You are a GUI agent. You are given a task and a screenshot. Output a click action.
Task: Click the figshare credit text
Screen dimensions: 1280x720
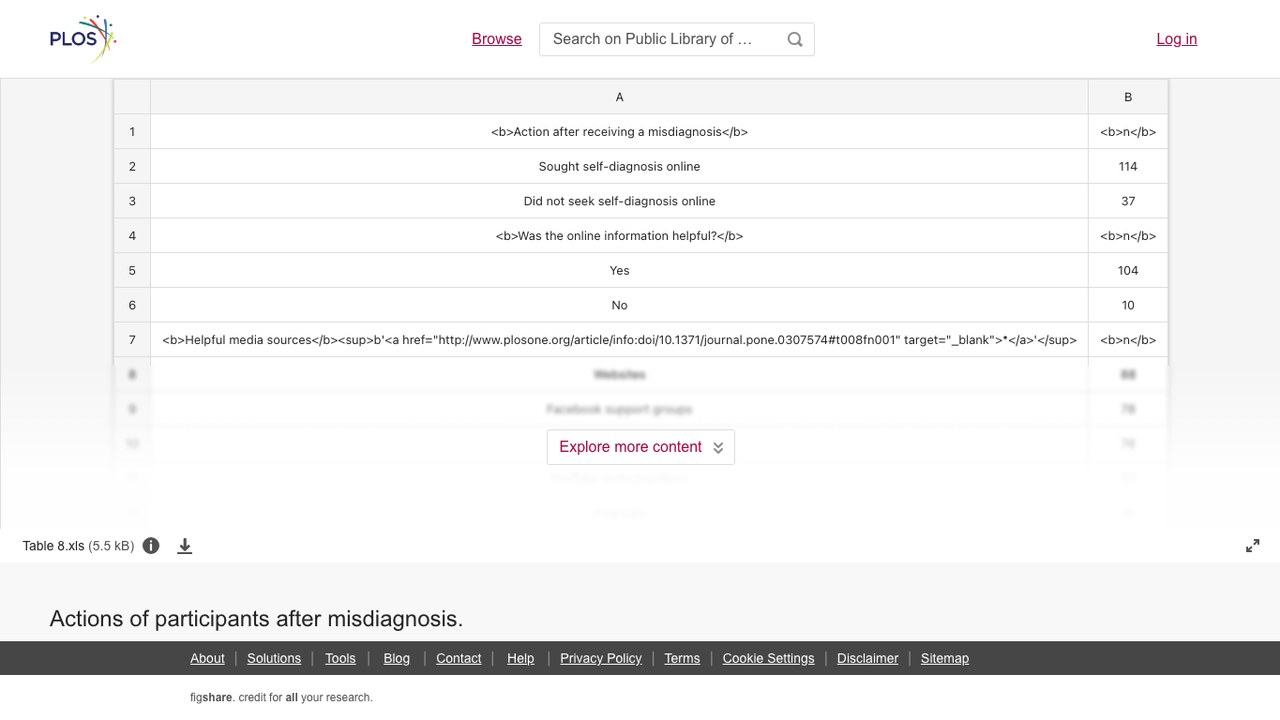[x=281, y=698]
